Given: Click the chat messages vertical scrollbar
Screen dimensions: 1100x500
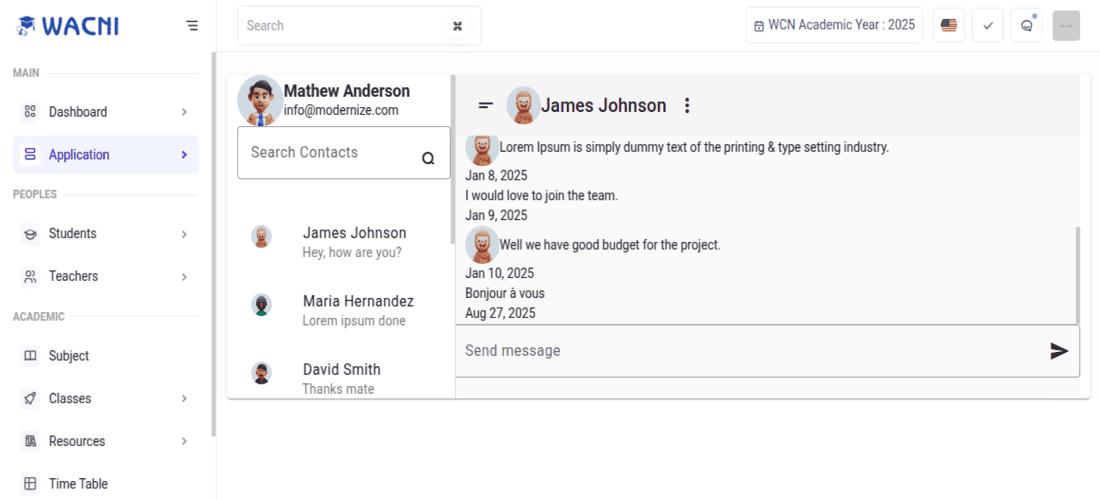Looking at the screenshot, I should pos(1077,275).
